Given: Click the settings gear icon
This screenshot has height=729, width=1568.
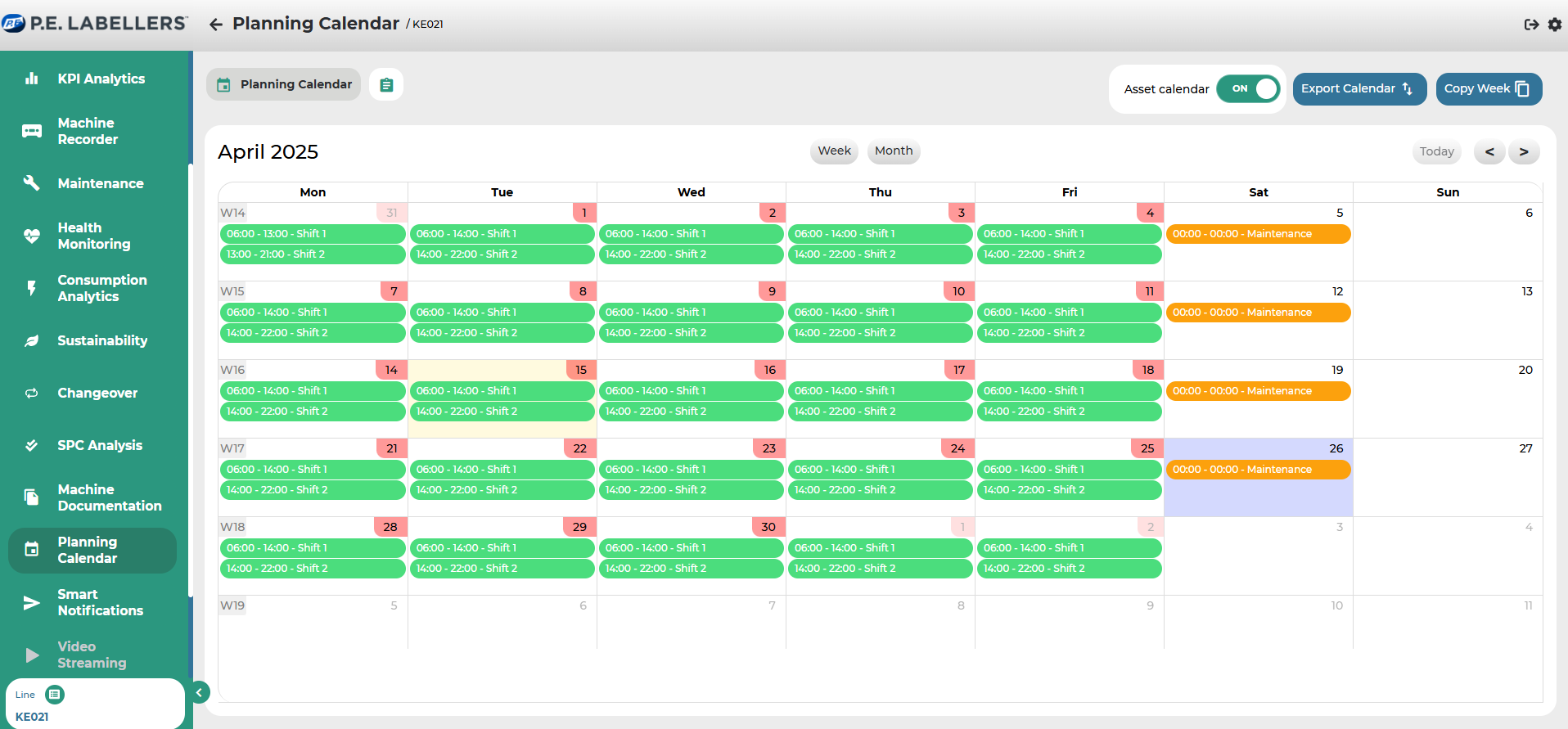Looking at the screenshot, I should tap(1555, 25).
